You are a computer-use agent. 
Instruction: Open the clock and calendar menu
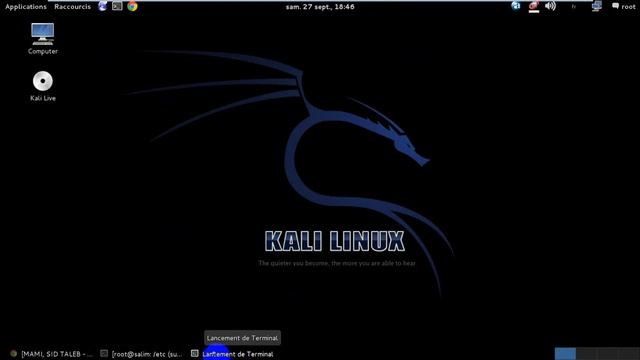(x=320, y=7)
